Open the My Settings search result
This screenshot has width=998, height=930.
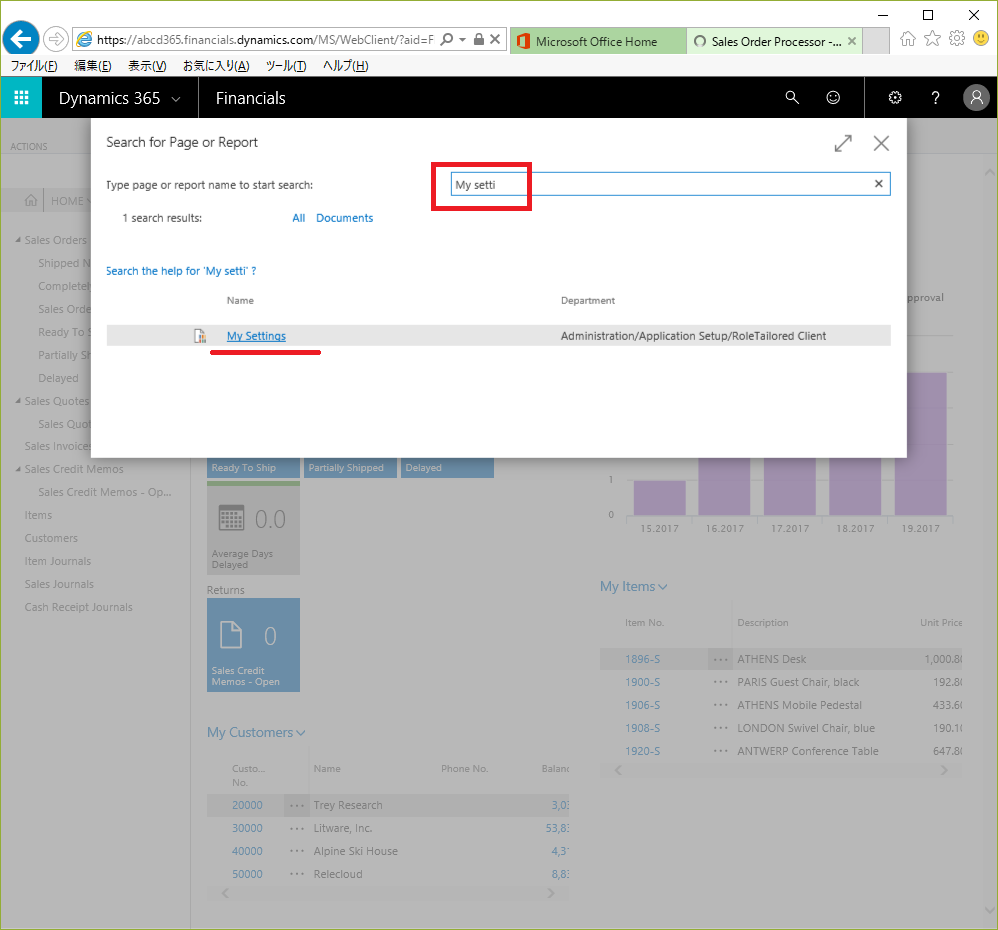[257, 336]
